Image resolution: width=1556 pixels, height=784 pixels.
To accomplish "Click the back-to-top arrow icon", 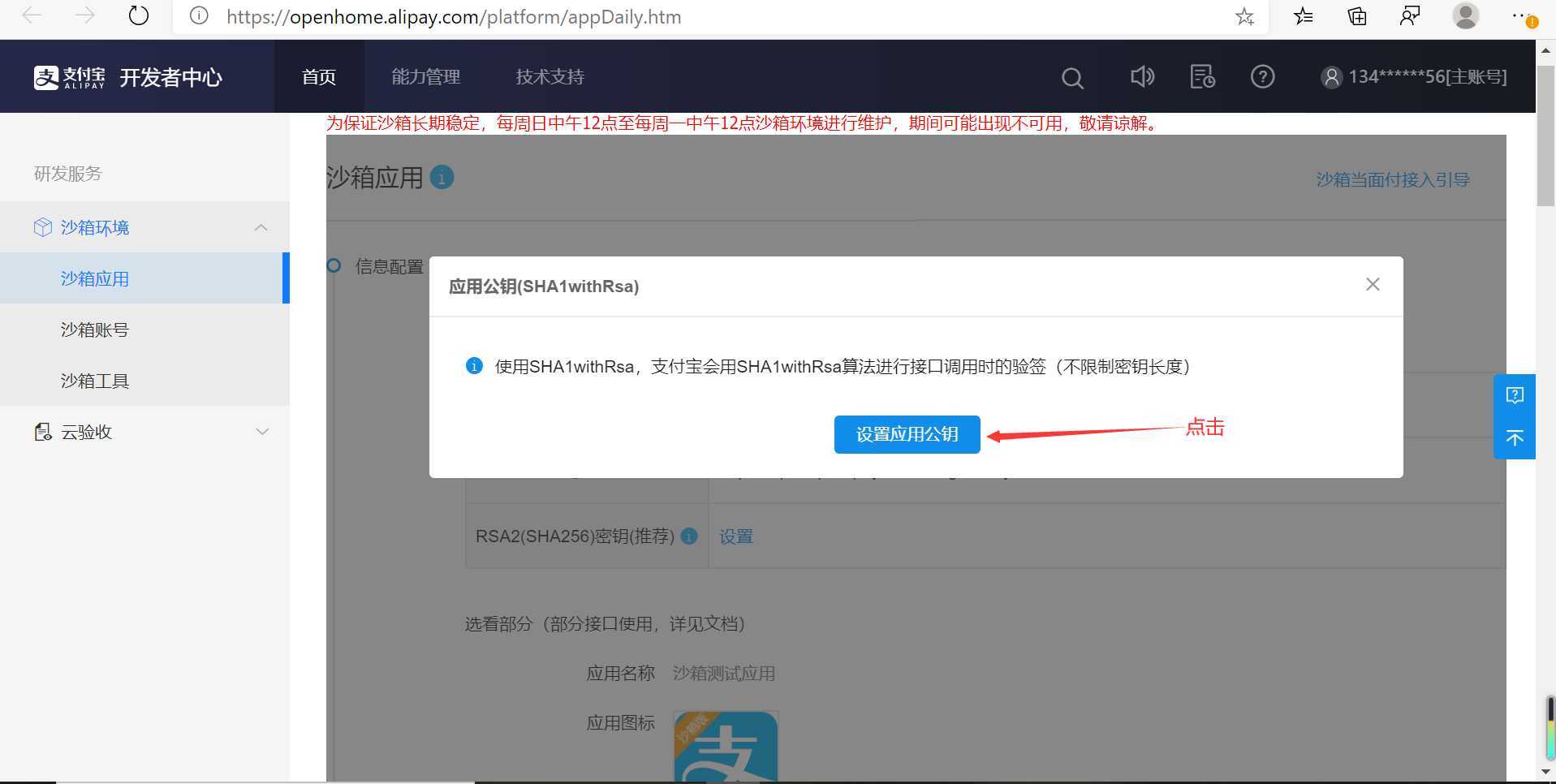I will point(1515,438).
